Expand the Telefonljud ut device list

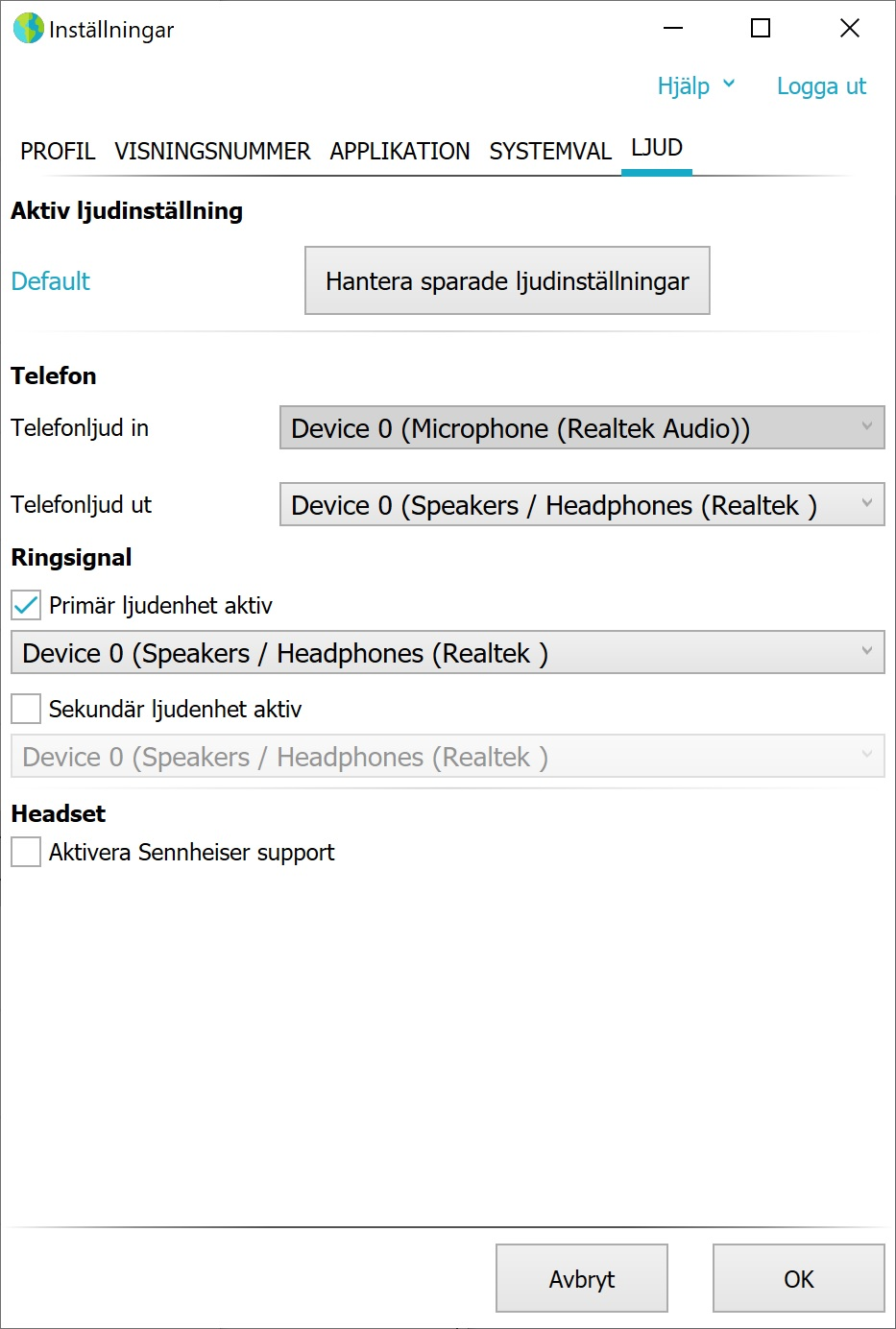(582, 504)
